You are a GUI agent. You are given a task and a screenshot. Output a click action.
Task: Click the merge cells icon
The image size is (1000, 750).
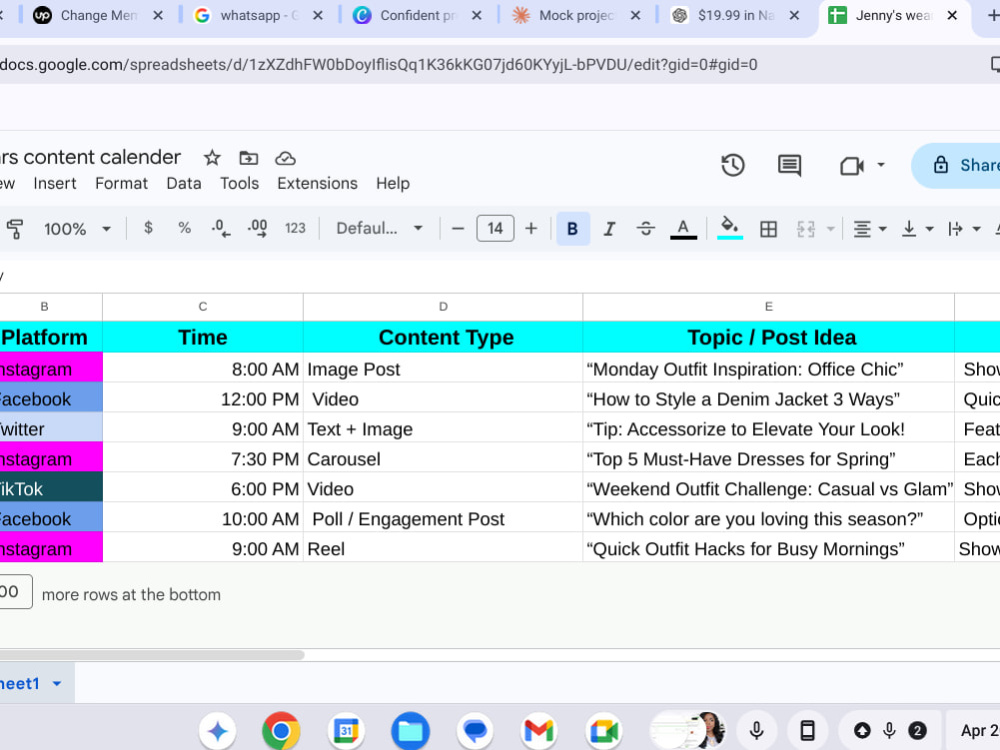[x=805, y=229]
